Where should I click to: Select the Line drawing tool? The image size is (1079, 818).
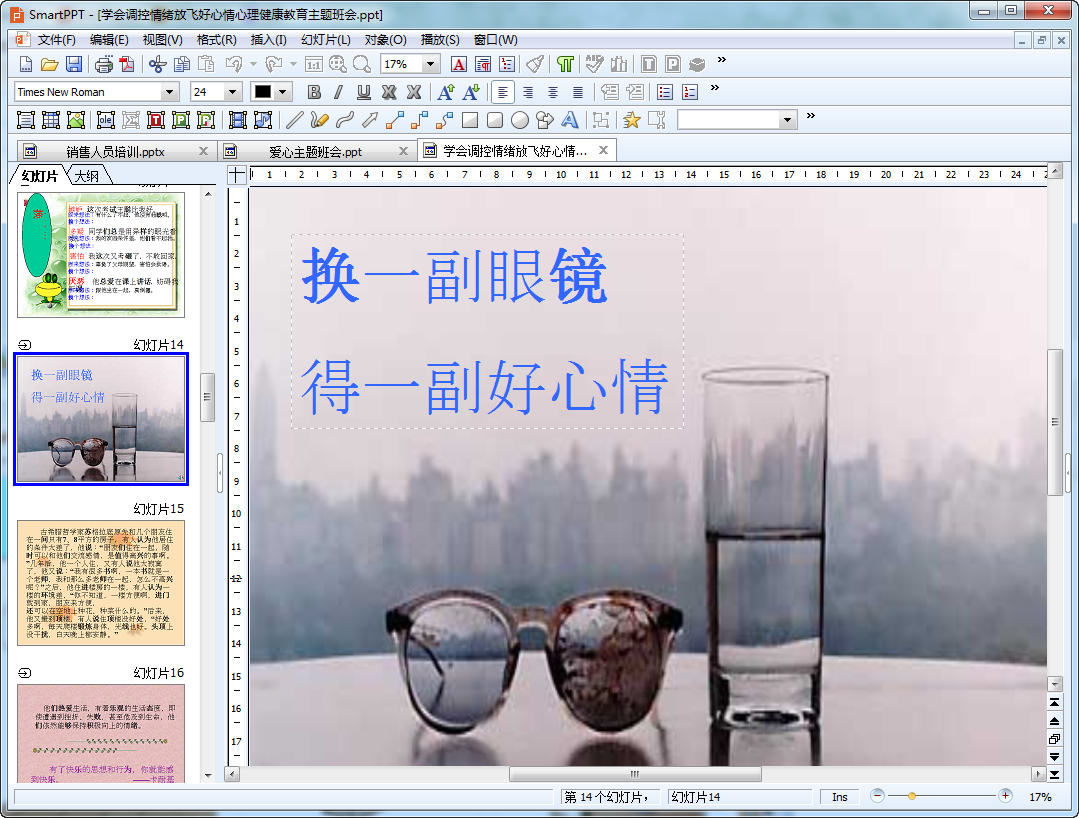pos(295,120)
